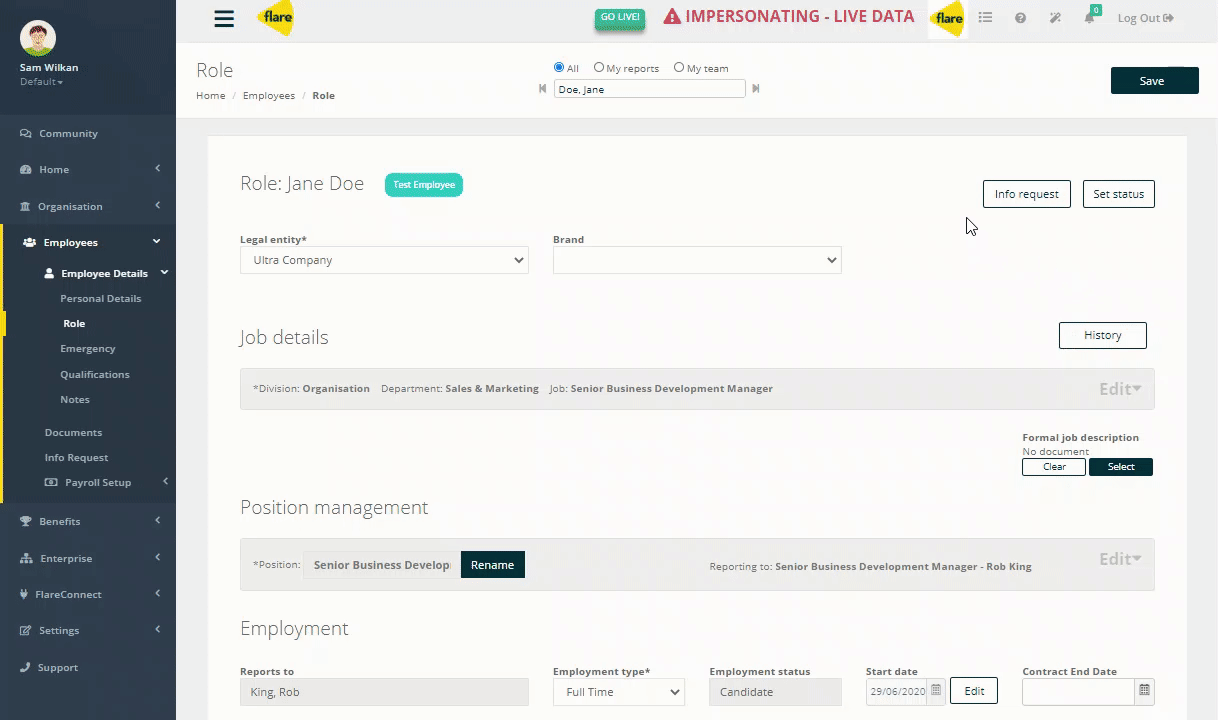Open the Start date calendar icon
This screenshot has height=720, width=1218.
pyautogui.click(x=936, y=691)
